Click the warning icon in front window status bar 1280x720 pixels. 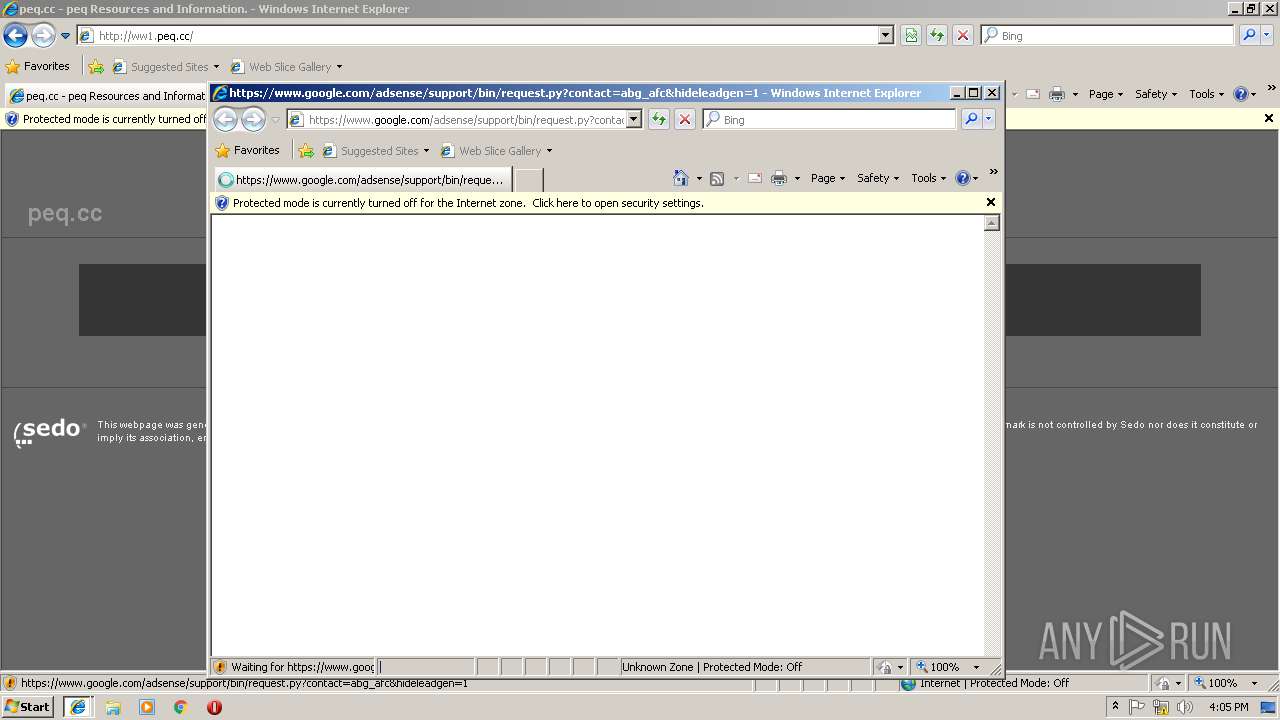221,667
